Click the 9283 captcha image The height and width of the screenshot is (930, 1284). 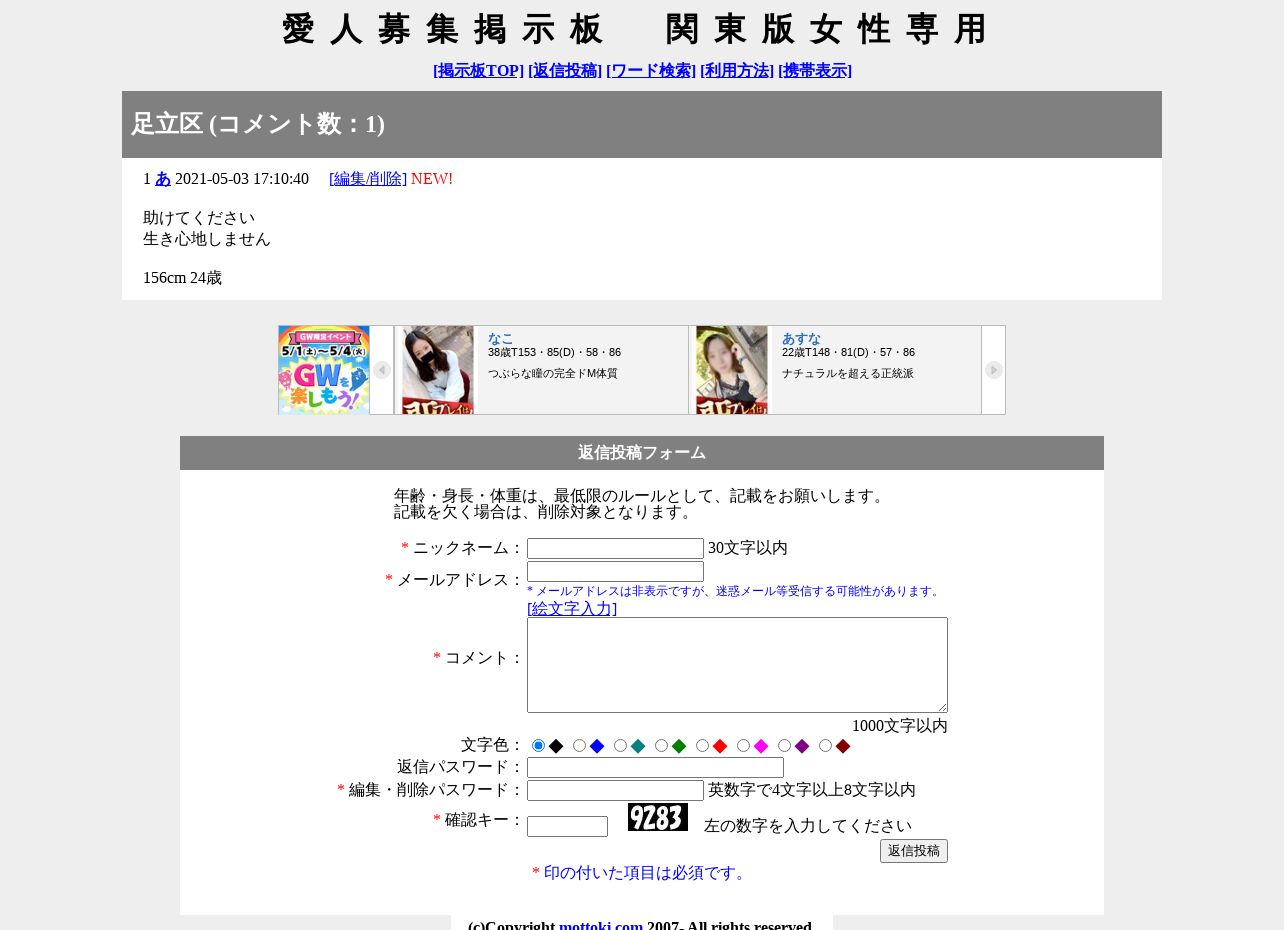coord(658,817)
